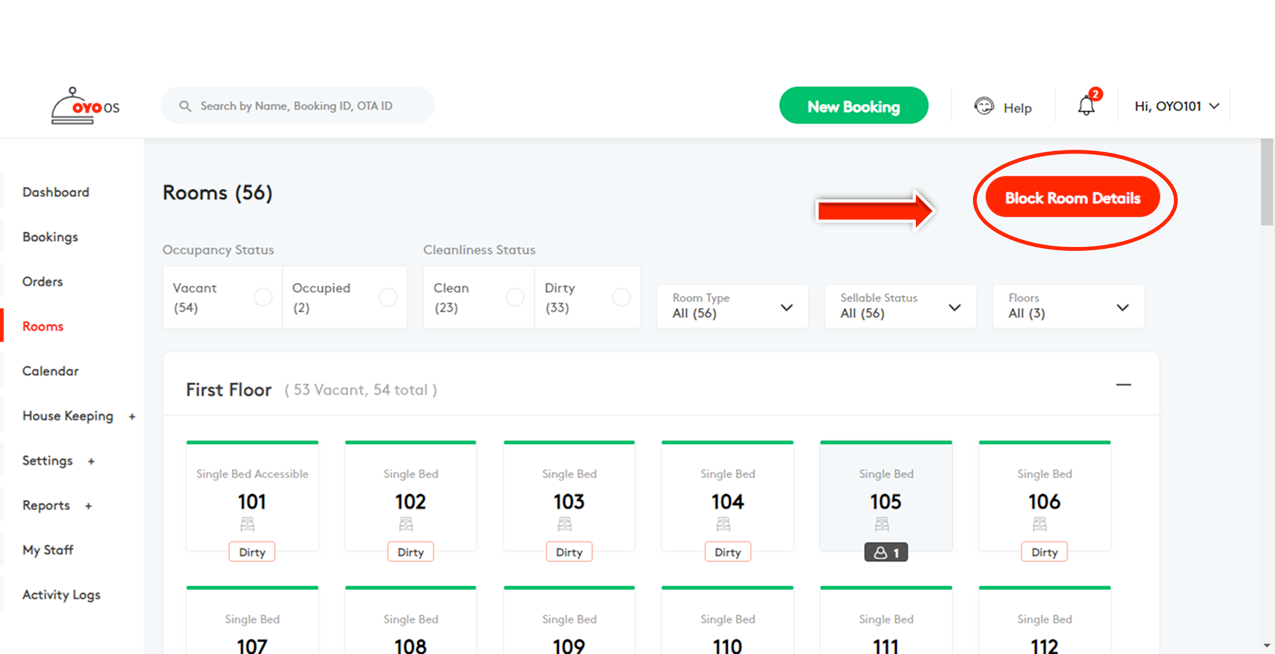The image size is (1275, 654).
Task: Open room 108 card
Action: tap(411, 621)
